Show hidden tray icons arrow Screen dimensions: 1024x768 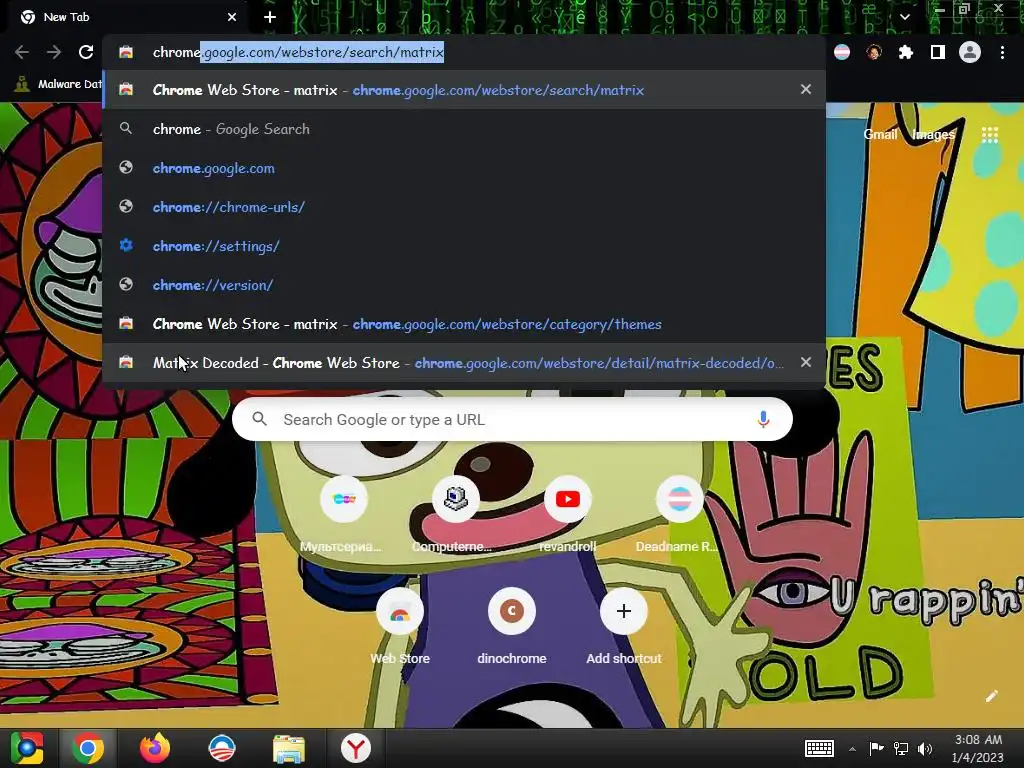852,749
